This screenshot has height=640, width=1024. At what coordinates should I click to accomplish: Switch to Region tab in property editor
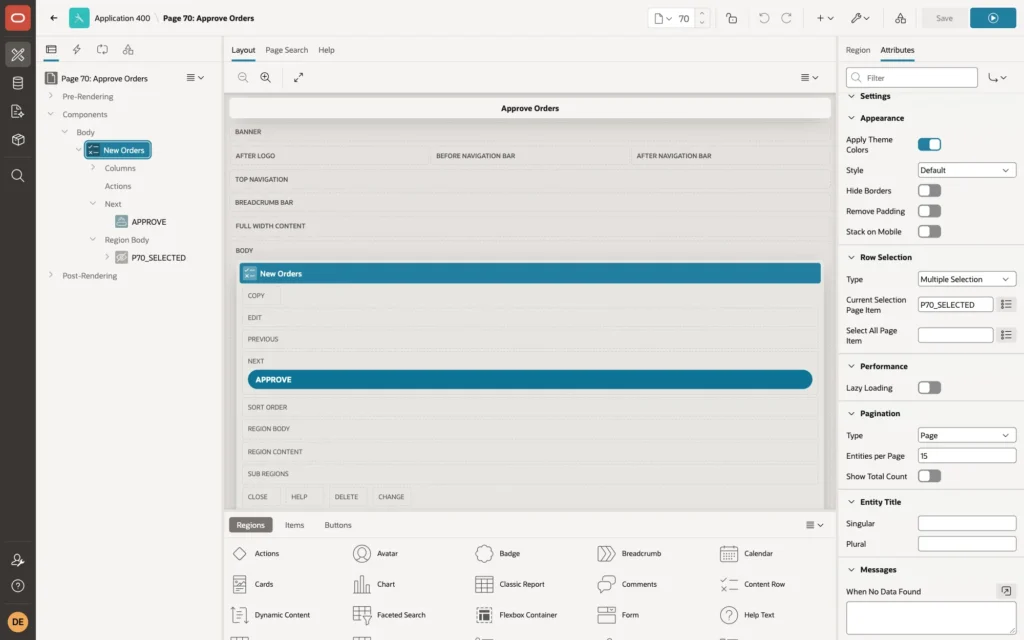857,50
